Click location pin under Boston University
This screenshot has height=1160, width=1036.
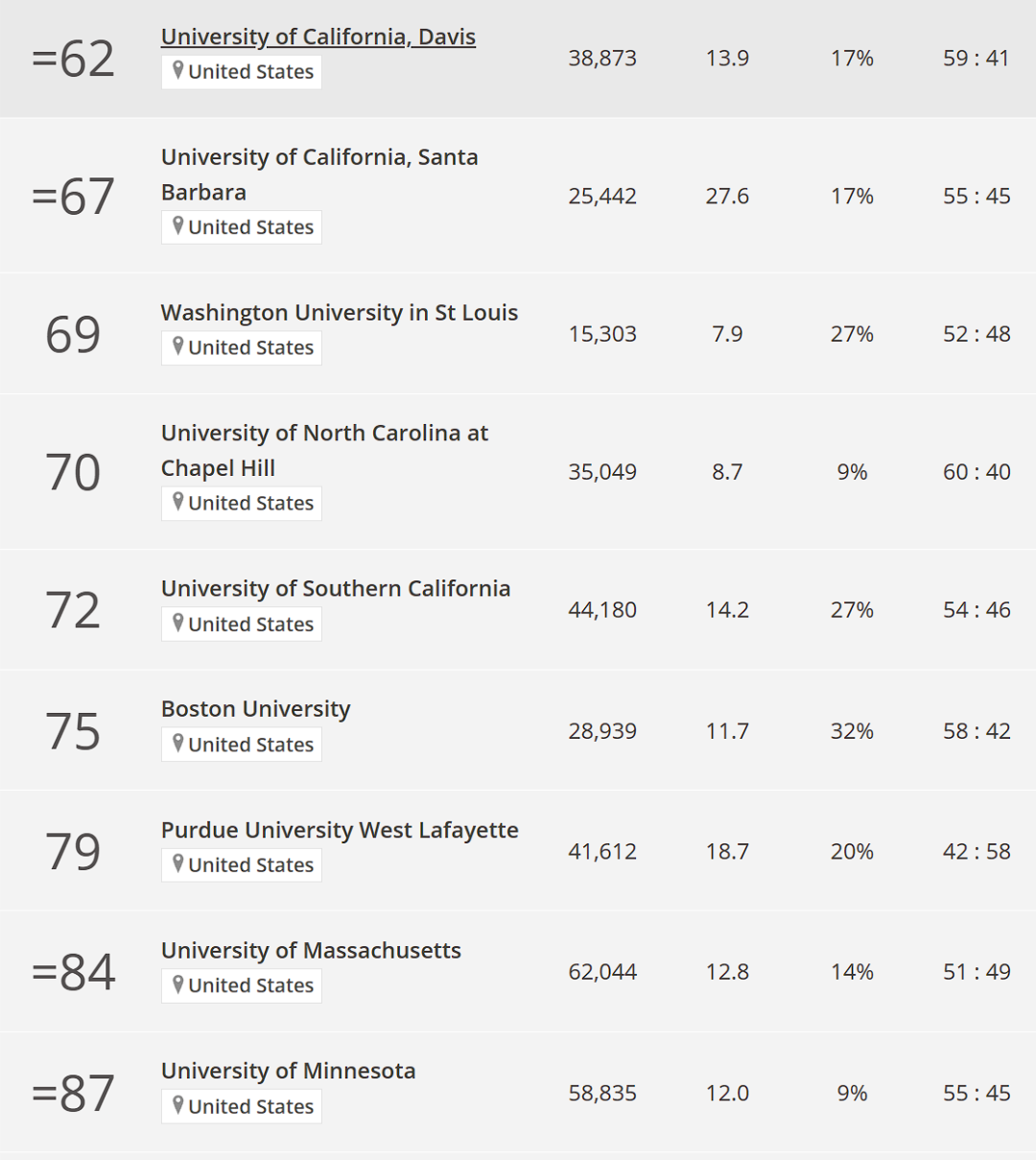click(177, 743)
